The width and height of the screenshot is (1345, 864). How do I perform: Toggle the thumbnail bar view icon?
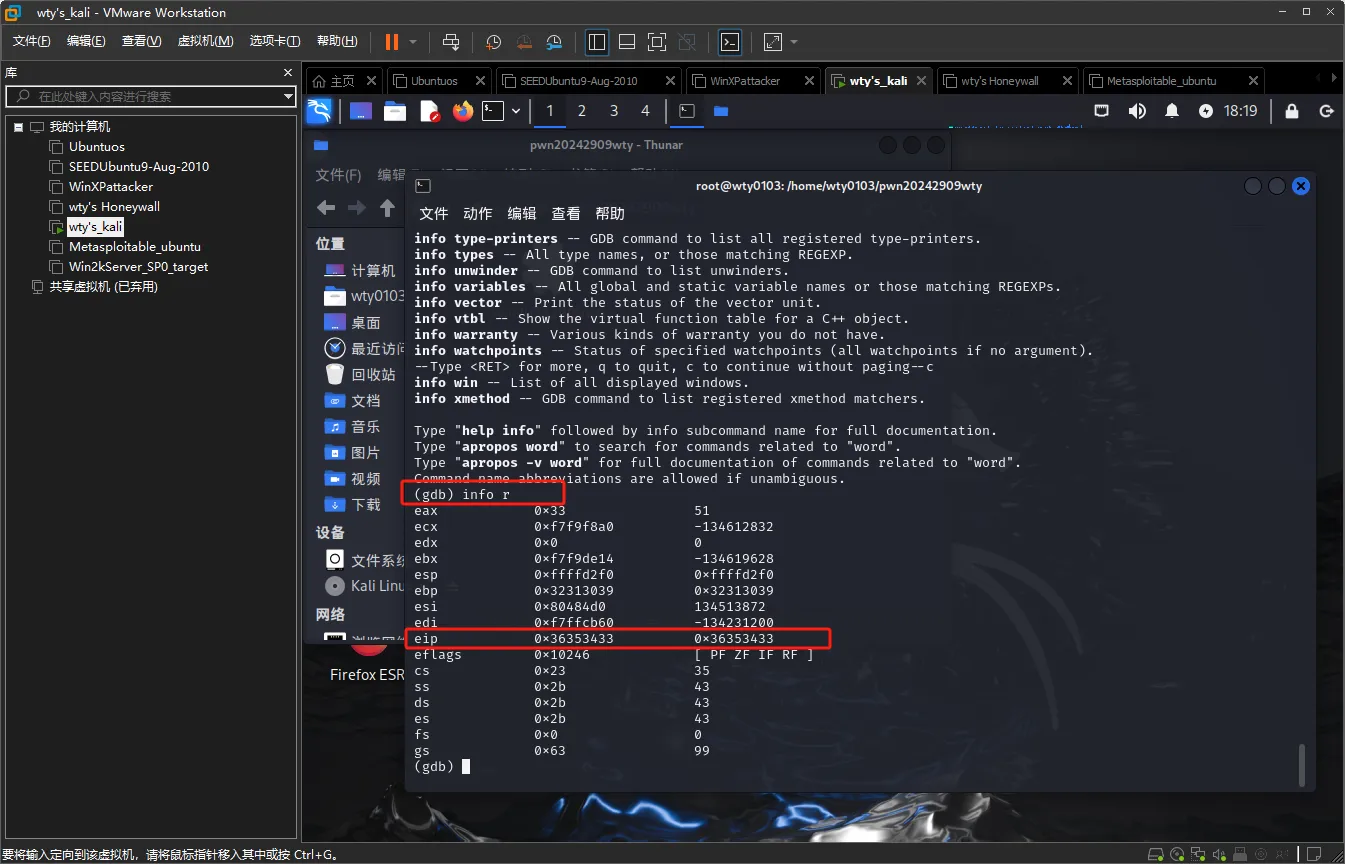pyautogui.click(x=627, y=42)
